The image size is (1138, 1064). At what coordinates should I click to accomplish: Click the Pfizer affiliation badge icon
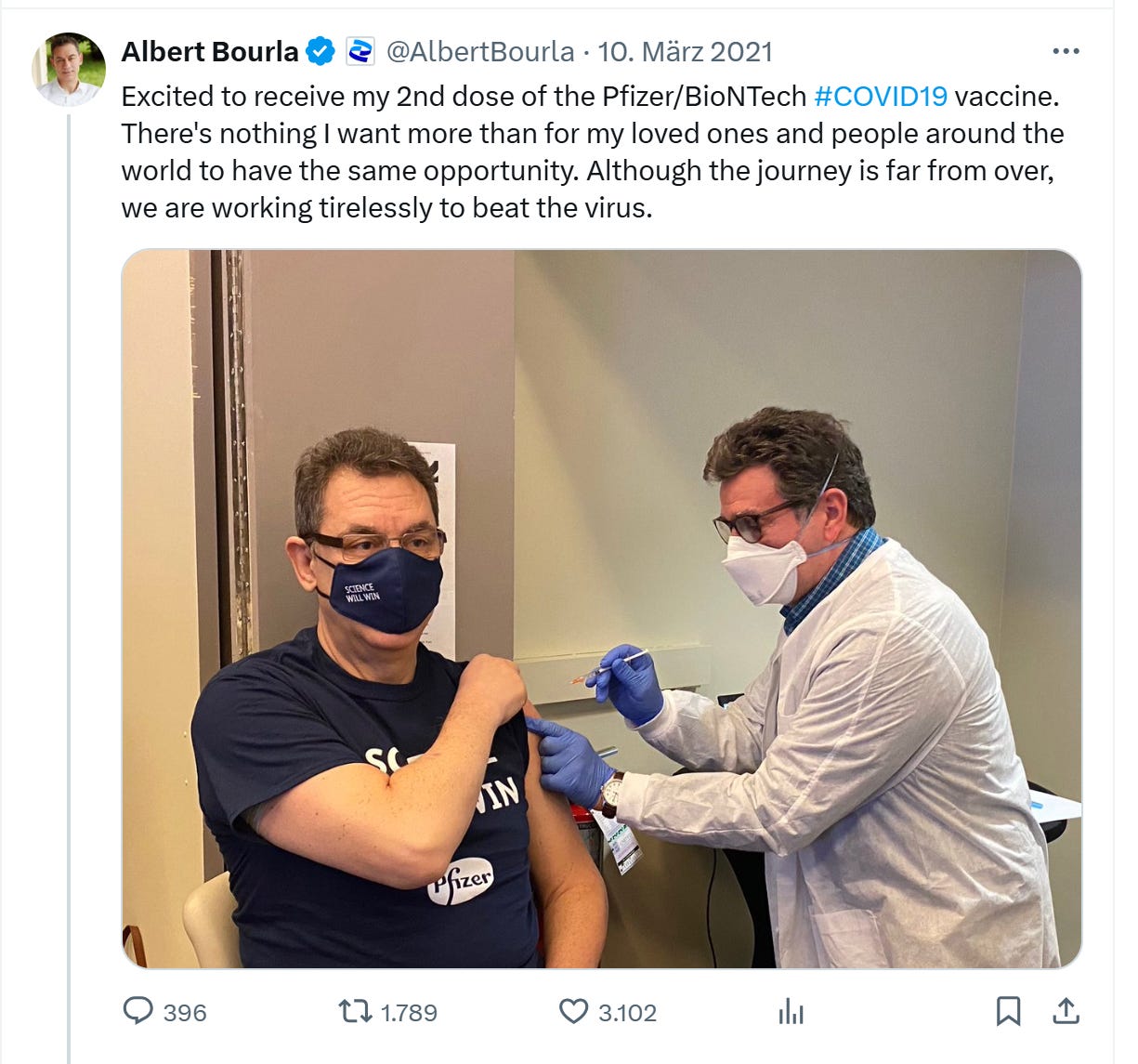(x=360, y=52)
